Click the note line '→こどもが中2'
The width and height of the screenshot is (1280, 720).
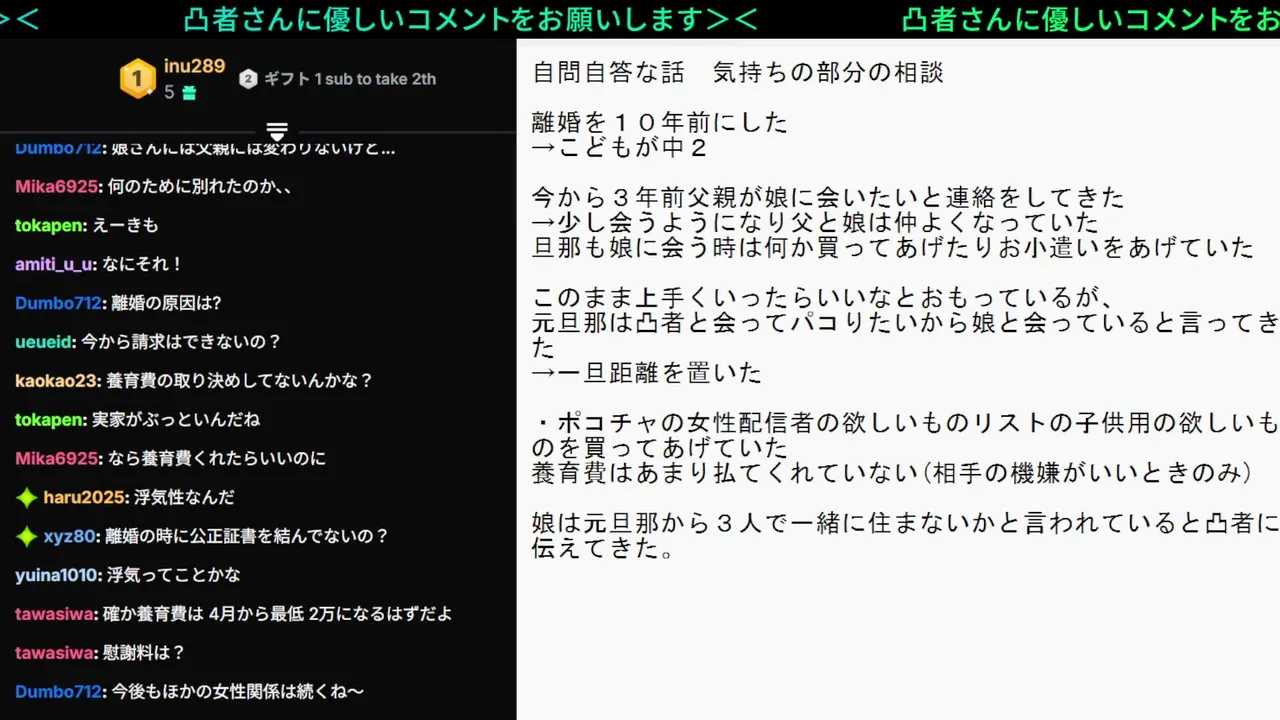[x=620, y=148]
